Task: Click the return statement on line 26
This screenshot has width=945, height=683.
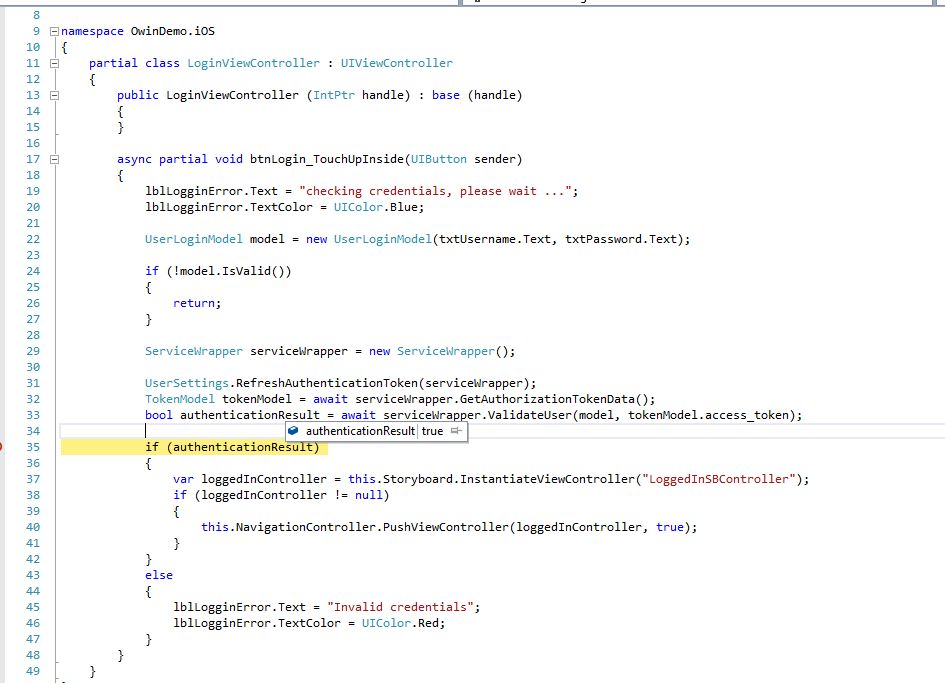Action: point(196,303)
